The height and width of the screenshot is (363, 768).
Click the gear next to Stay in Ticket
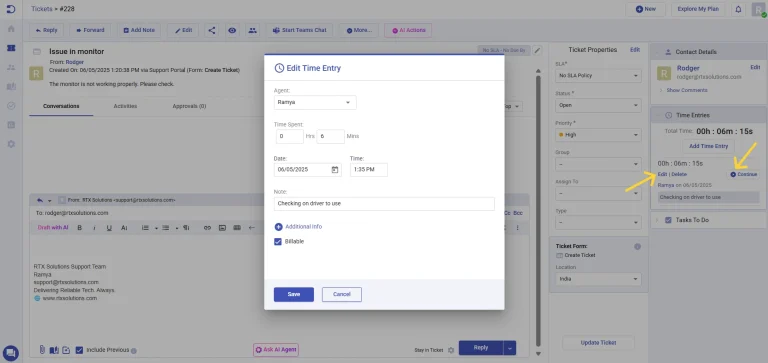451,350
